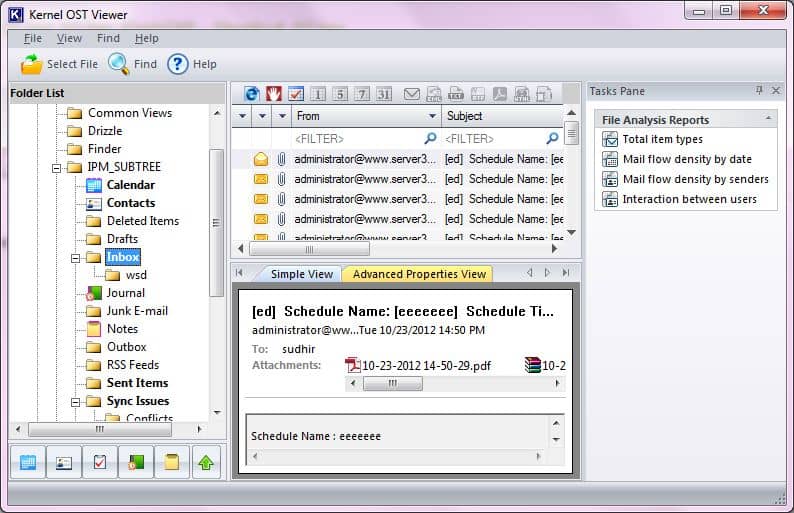
Task: Select the Calendar folder
Action: pos(121,185)
